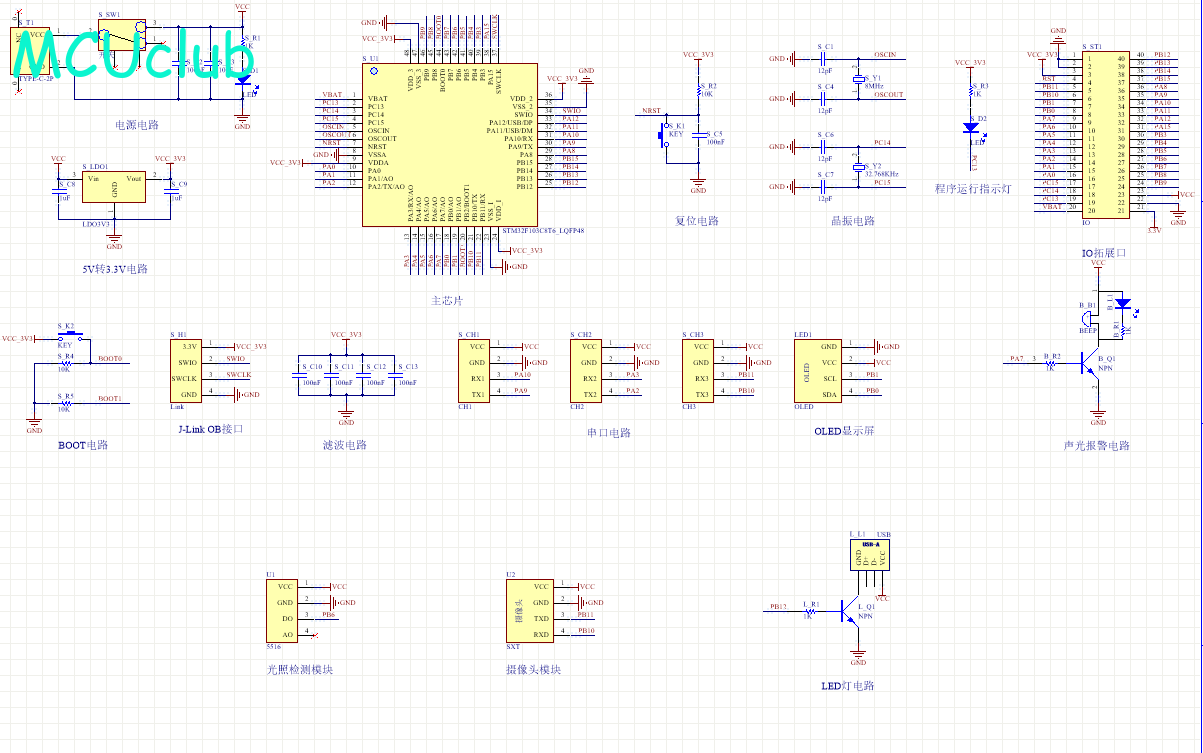This screenshot has width=1203, height=753.
Task: Select the U2 SXT camera module symbol
Action: 530,610
